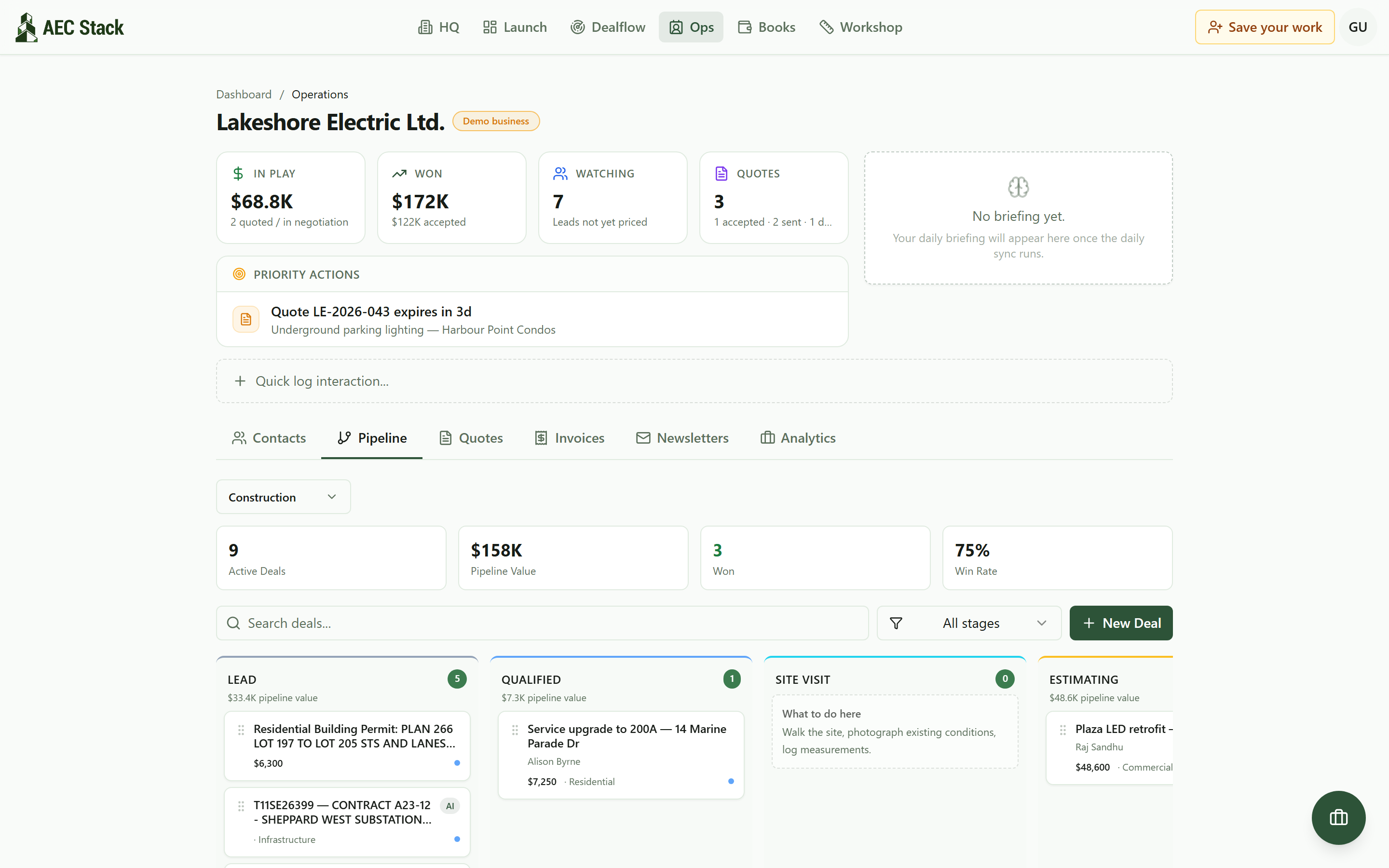Click blue dot on T11SE26399 card

click(x=457, y=839)
